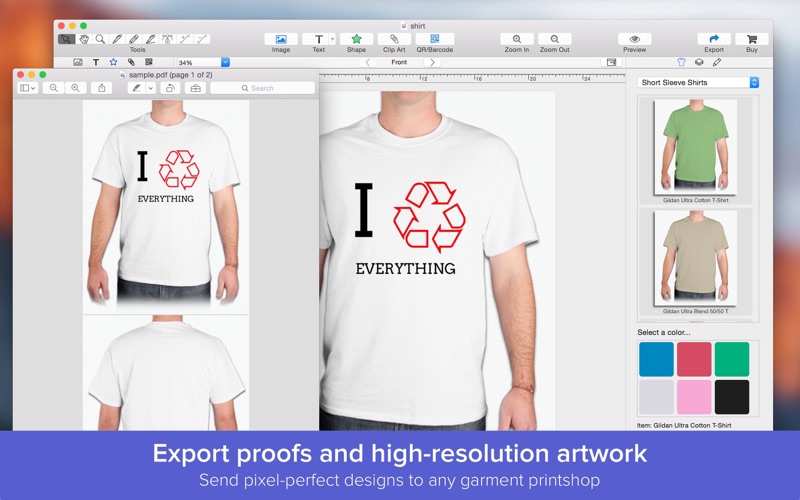This screenshot has width=800, height=500.
Task: Pick the green color swatch
Action: (x=732, y=359)
